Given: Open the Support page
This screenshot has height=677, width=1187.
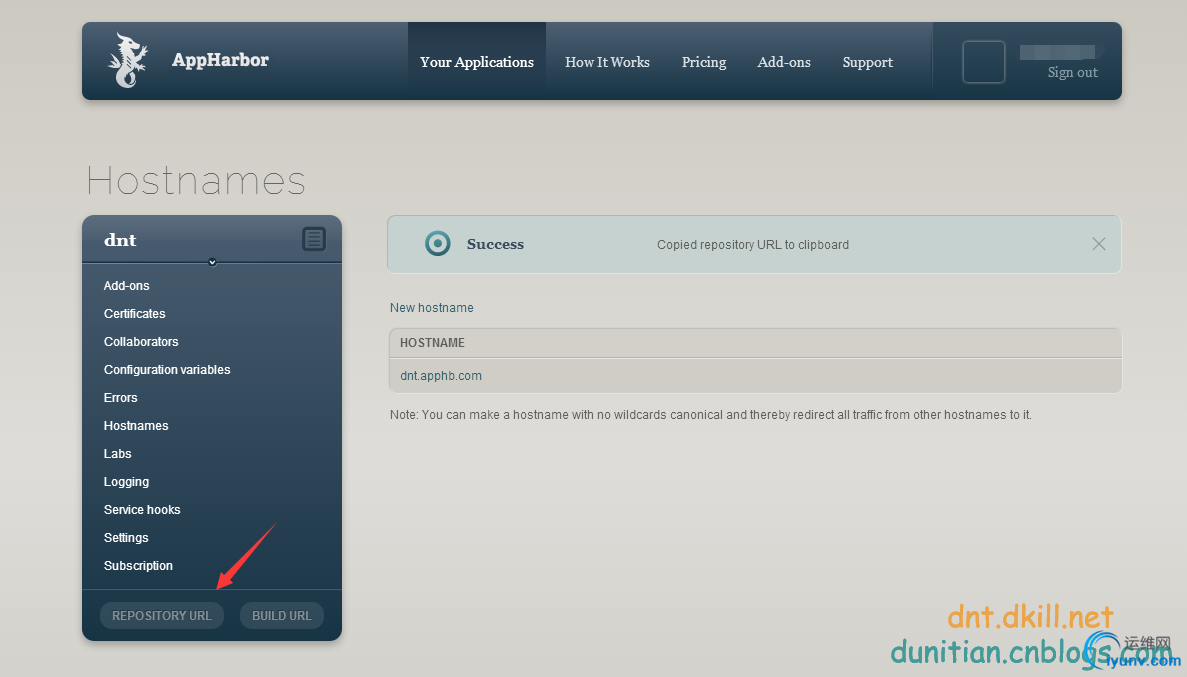Looking at the screenshot, I should (868, 62).
